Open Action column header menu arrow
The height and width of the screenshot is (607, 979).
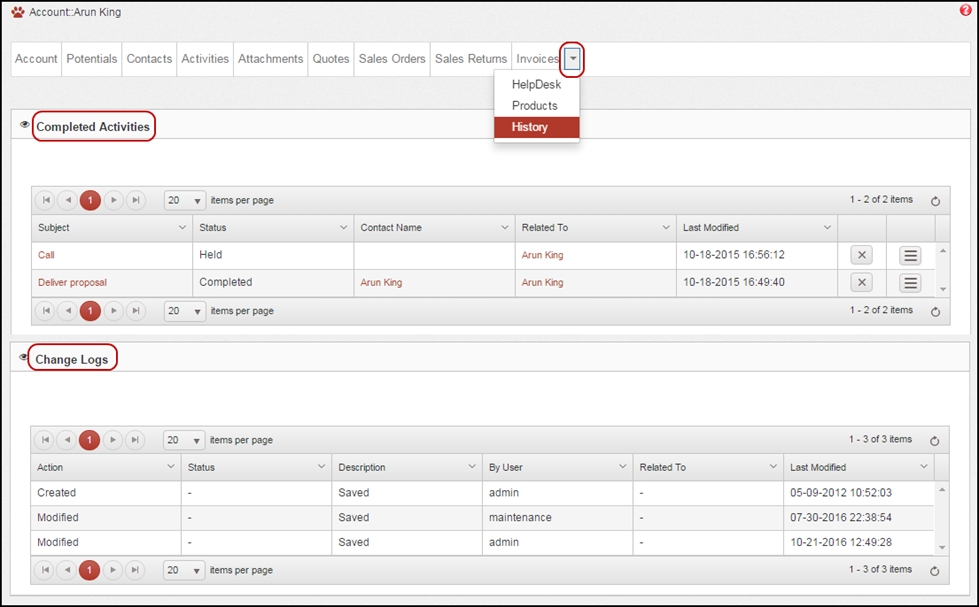tap(170, 466)
